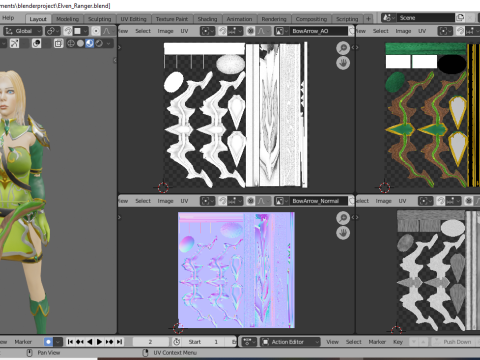Click the zoom magnifier in the BowArrow_AO editor
The height and width of the screenshot is (360, 480).
coord(343,48)
